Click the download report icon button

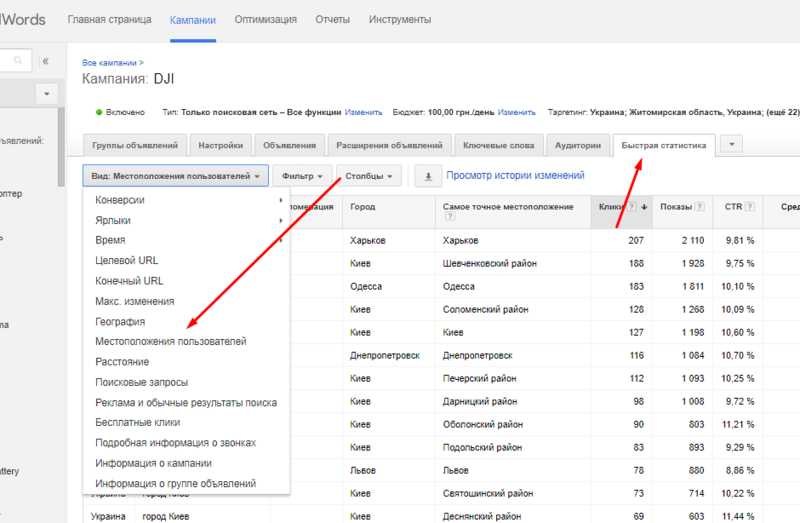coord(428,177)
